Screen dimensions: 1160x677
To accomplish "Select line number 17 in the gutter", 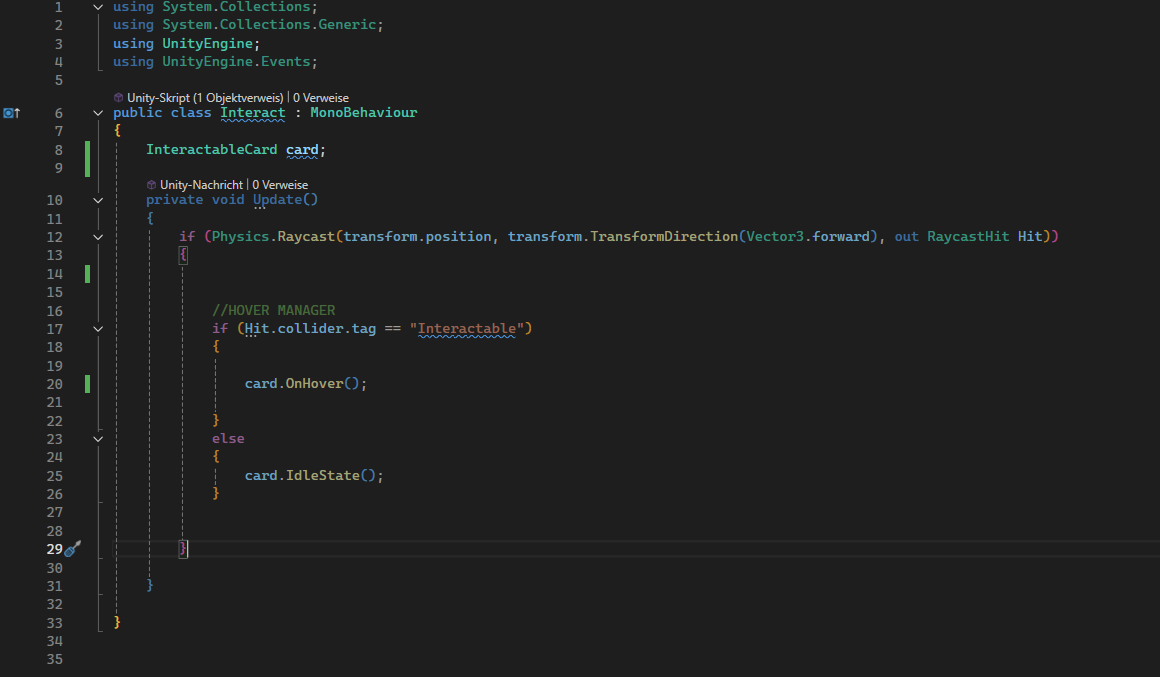I will point(55,328).
